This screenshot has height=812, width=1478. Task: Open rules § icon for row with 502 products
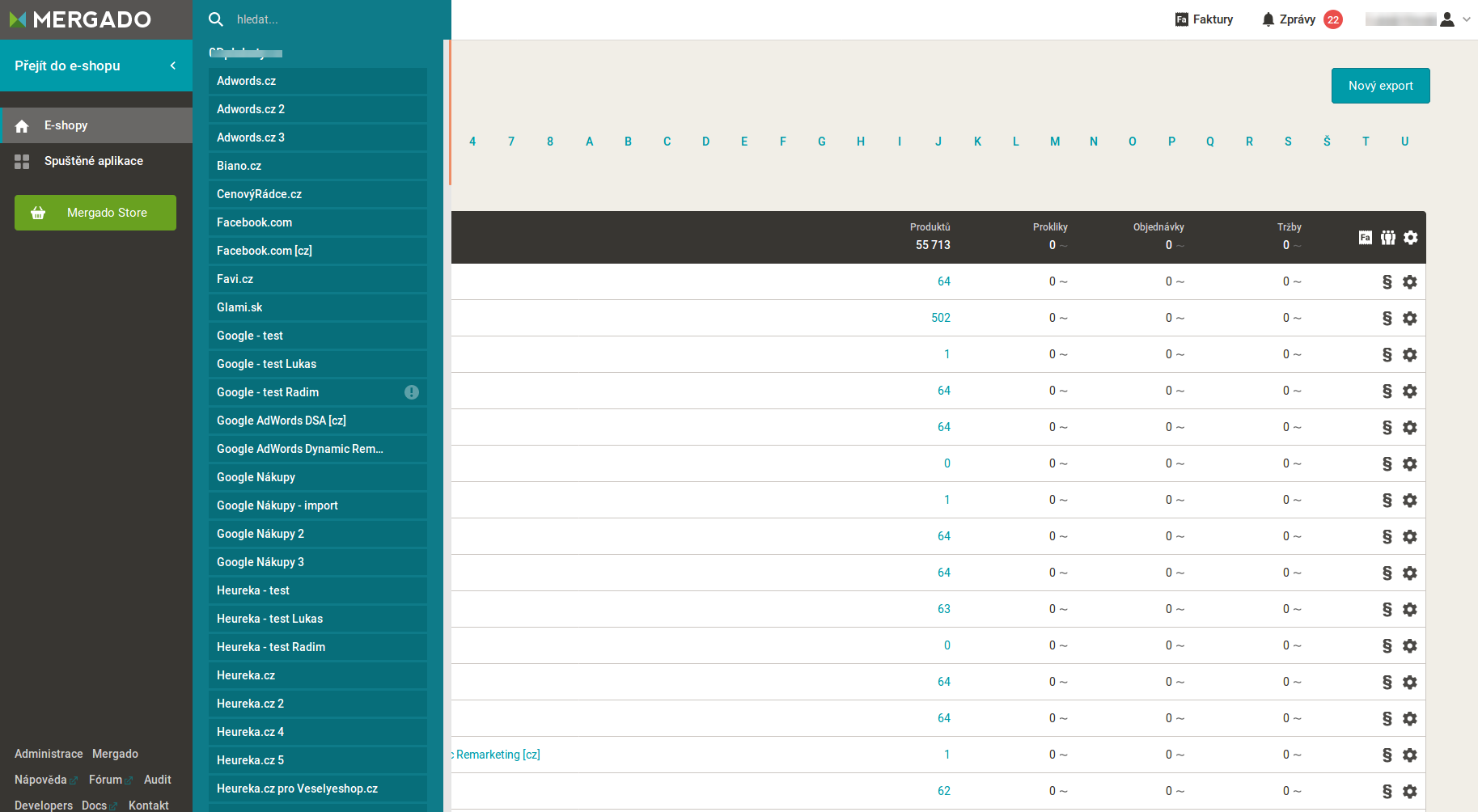[1387, 318]
